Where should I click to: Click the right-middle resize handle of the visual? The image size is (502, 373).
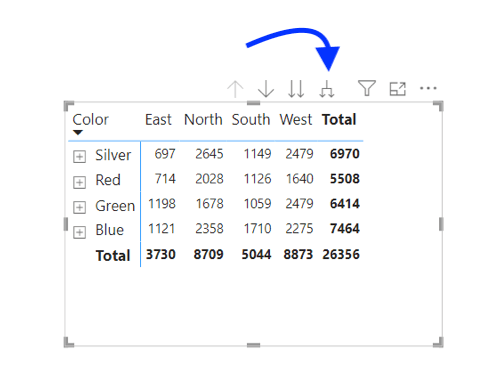point(441,224)
